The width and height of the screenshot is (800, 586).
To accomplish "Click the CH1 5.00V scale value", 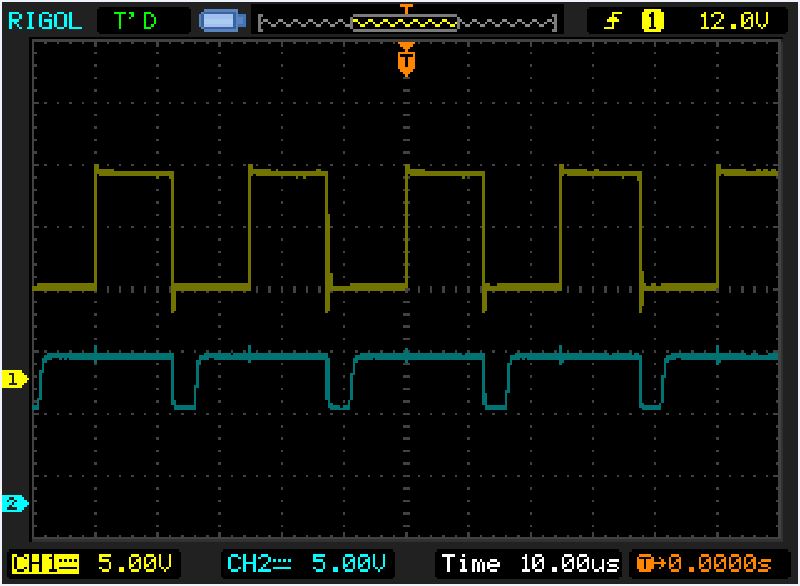I will 135,564.
